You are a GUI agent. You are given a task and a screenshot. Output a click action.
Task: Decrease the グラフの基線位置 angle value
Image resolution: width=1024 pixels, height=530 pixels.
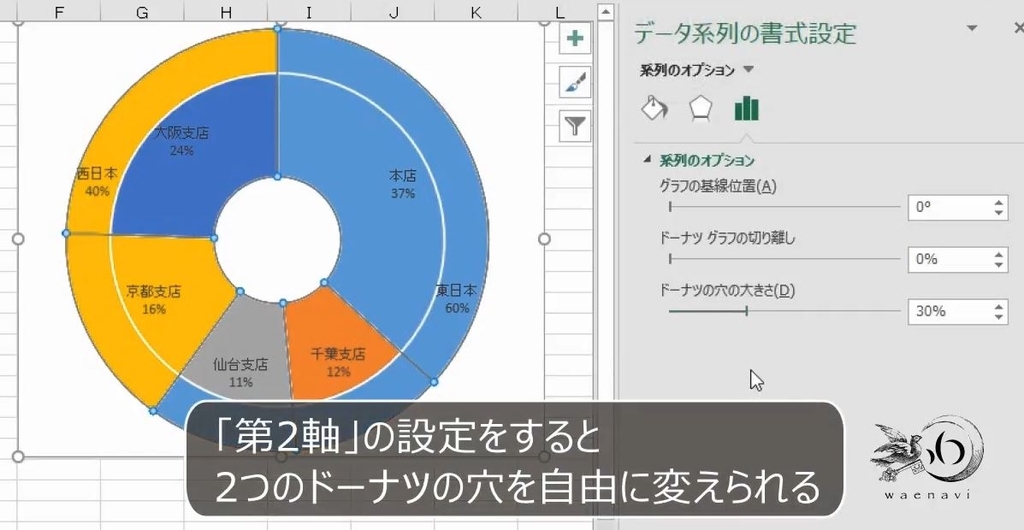point(999,213)
